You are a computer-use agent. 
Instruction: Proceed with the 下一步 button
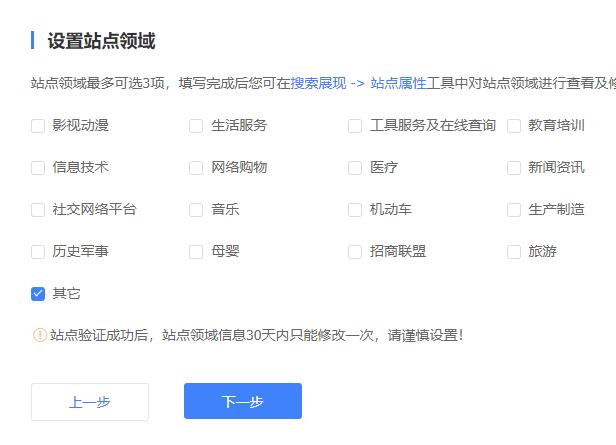[243, 402]
